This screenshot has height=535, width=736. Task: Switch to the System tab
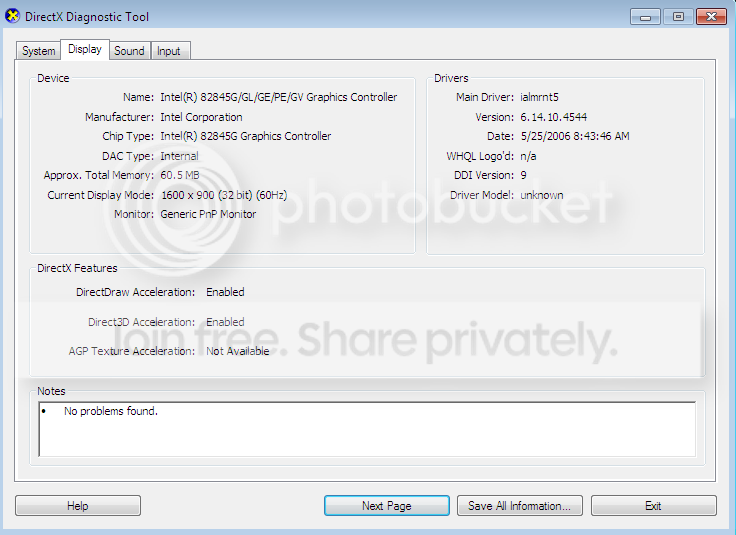[38, 51]
